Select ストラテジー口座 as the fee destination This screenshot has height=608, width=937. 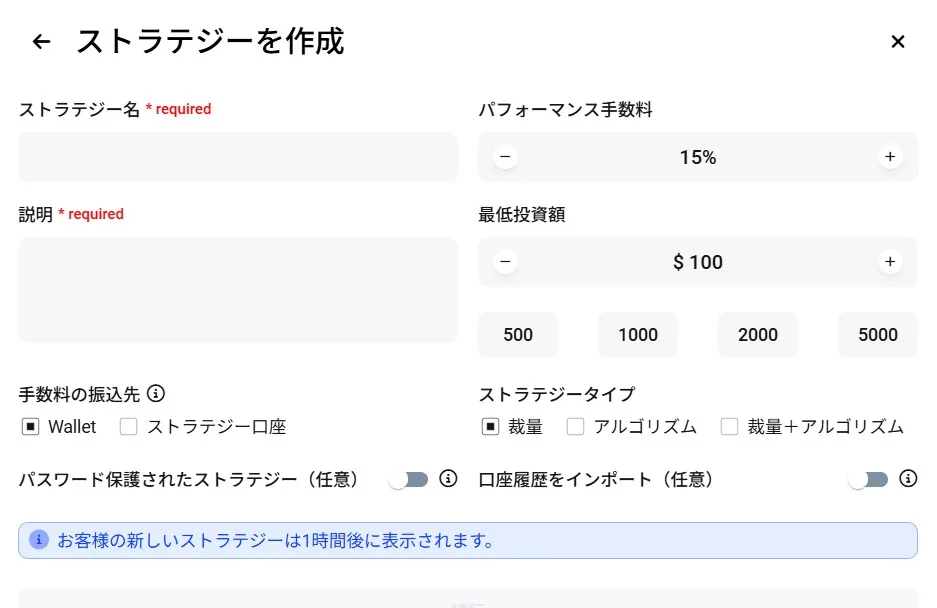pyautogui.click(x=128, y=427)
